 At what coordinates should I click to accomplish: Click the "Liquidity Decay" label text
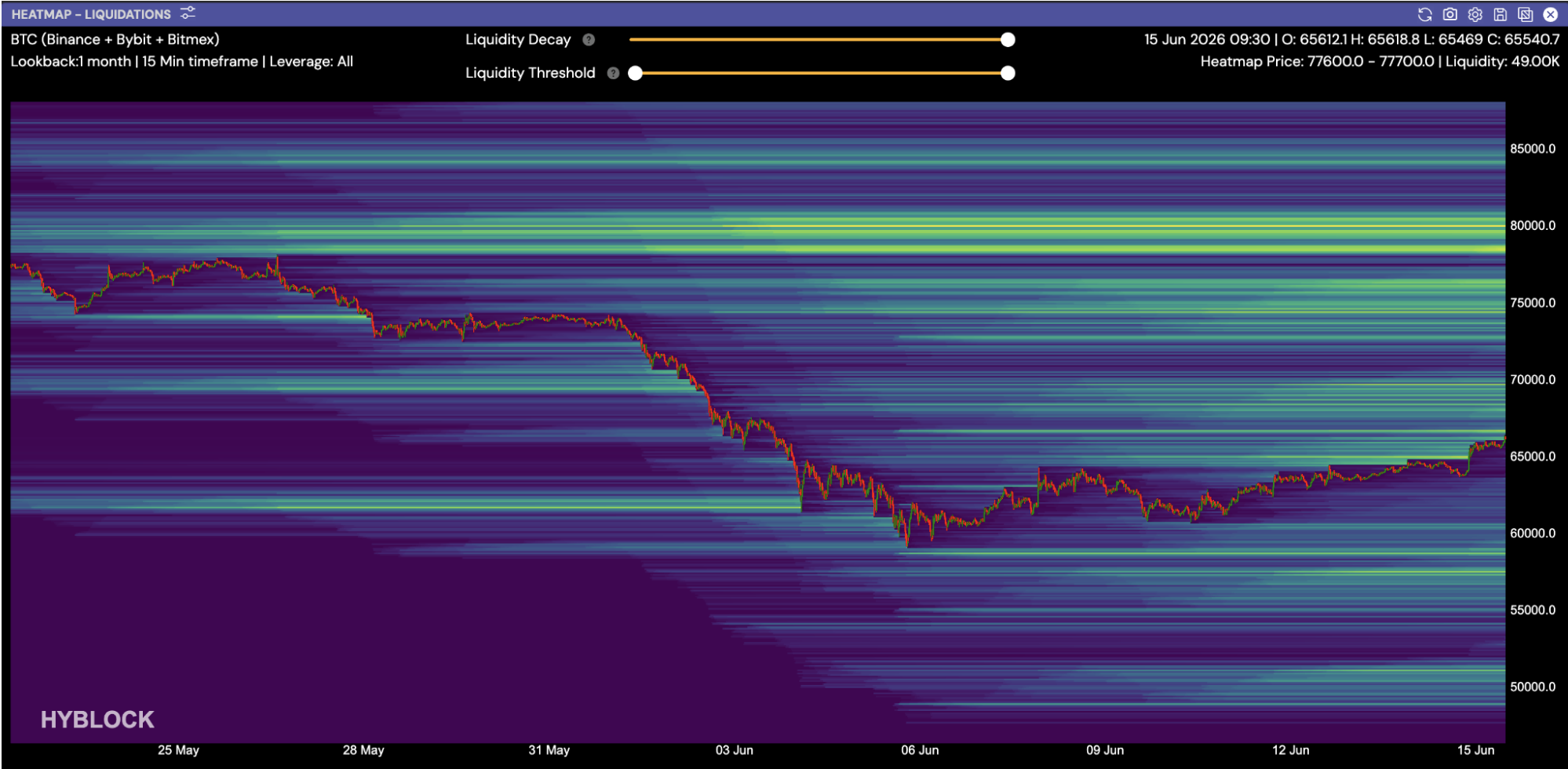click(518, 40)
